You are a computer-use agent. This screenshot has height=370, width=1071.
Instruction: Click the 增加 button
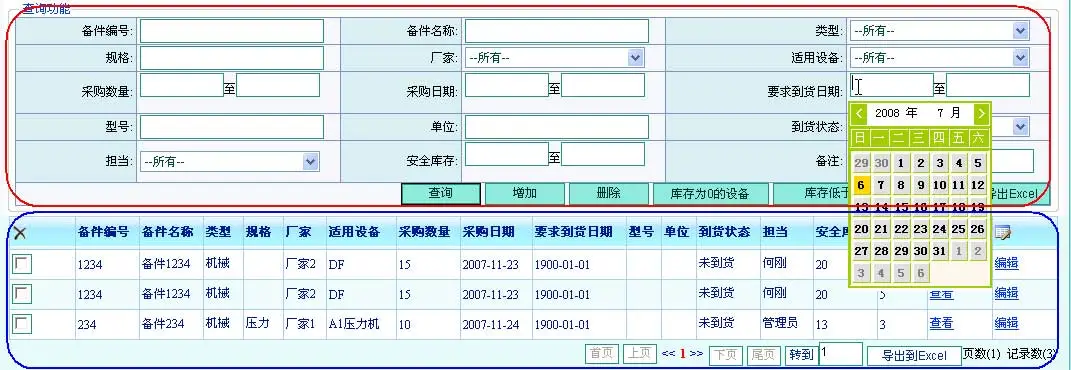tap(525, 194)
